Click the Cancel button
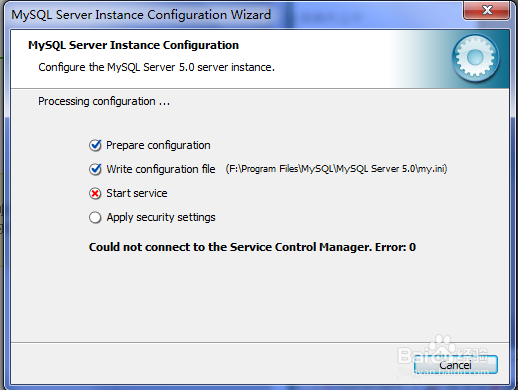This screenshot has height=390, width=518. pos(456,365)
